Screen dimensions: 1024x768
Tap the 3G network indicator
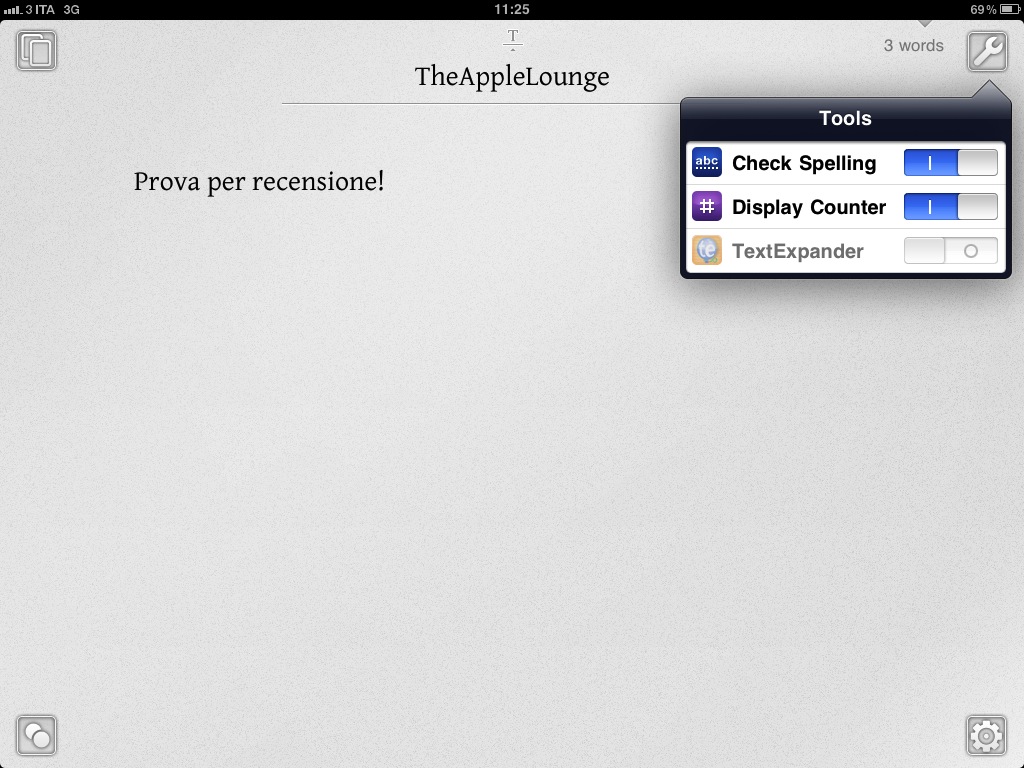71,9
